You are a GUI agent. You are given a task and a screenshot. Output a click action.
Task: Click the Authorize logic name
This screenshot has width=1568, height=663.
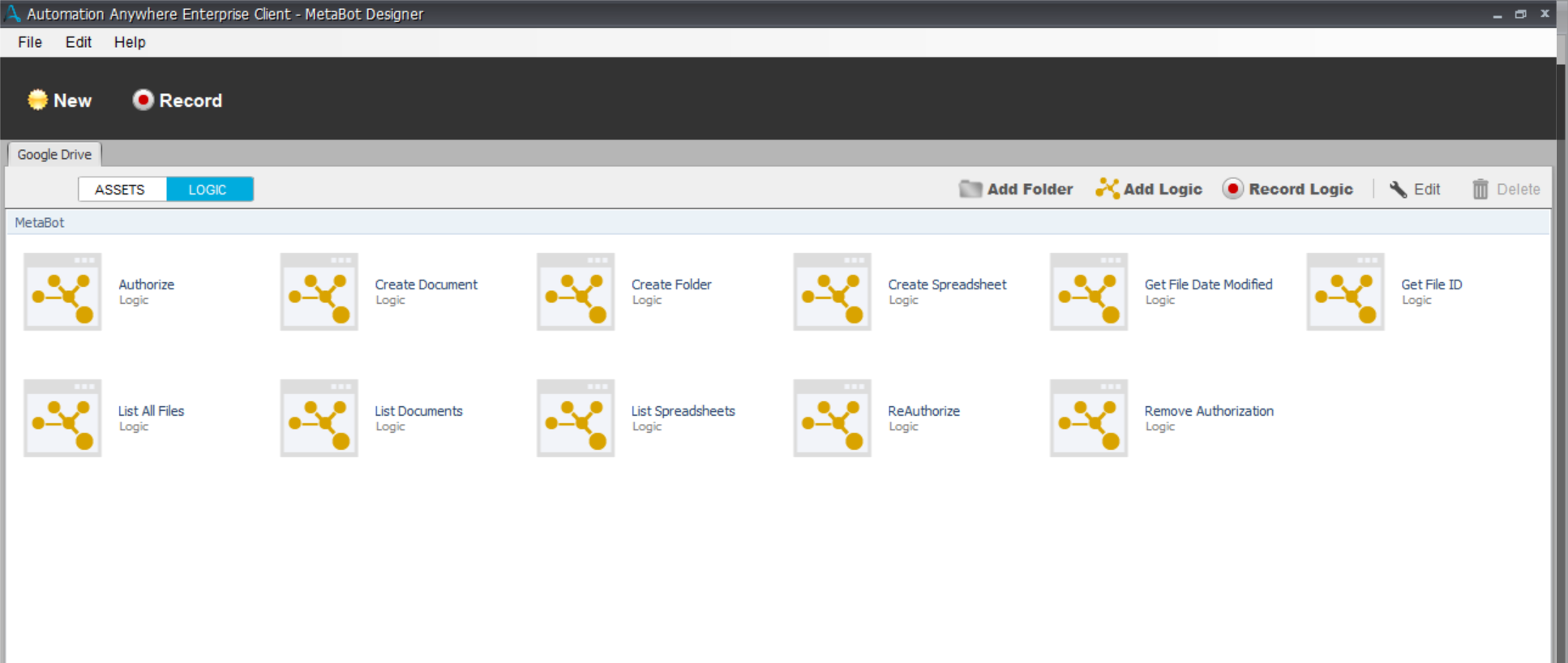[x=146, y=284]
